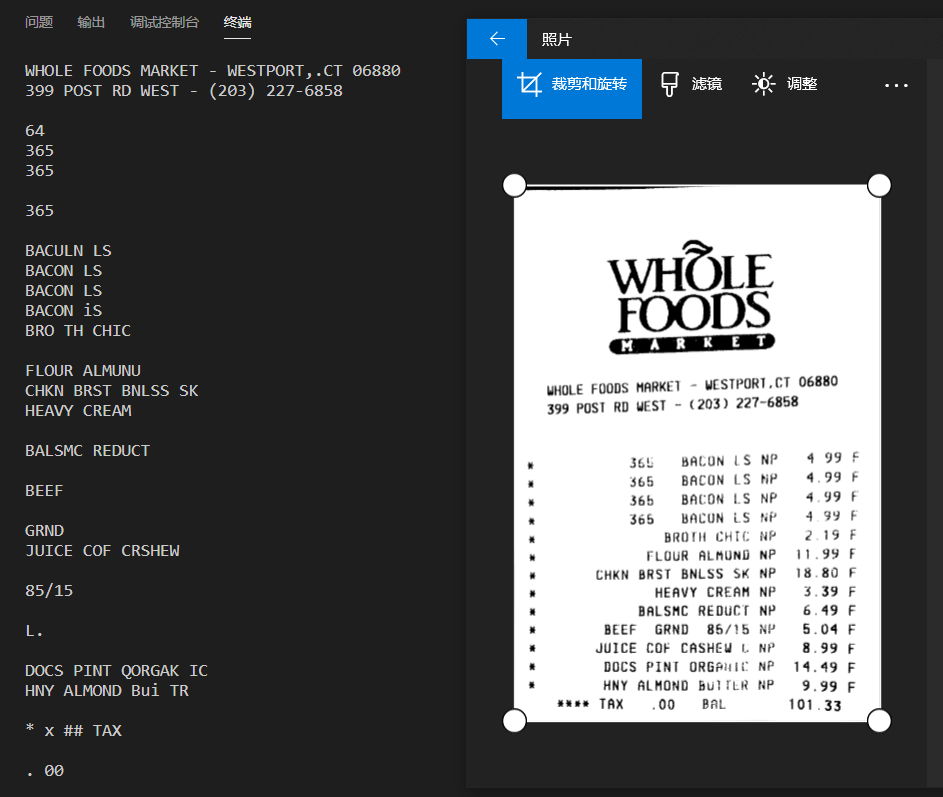The image size is (943, 797).
Task: Open the Adjust option
Action: click(784, 84)
